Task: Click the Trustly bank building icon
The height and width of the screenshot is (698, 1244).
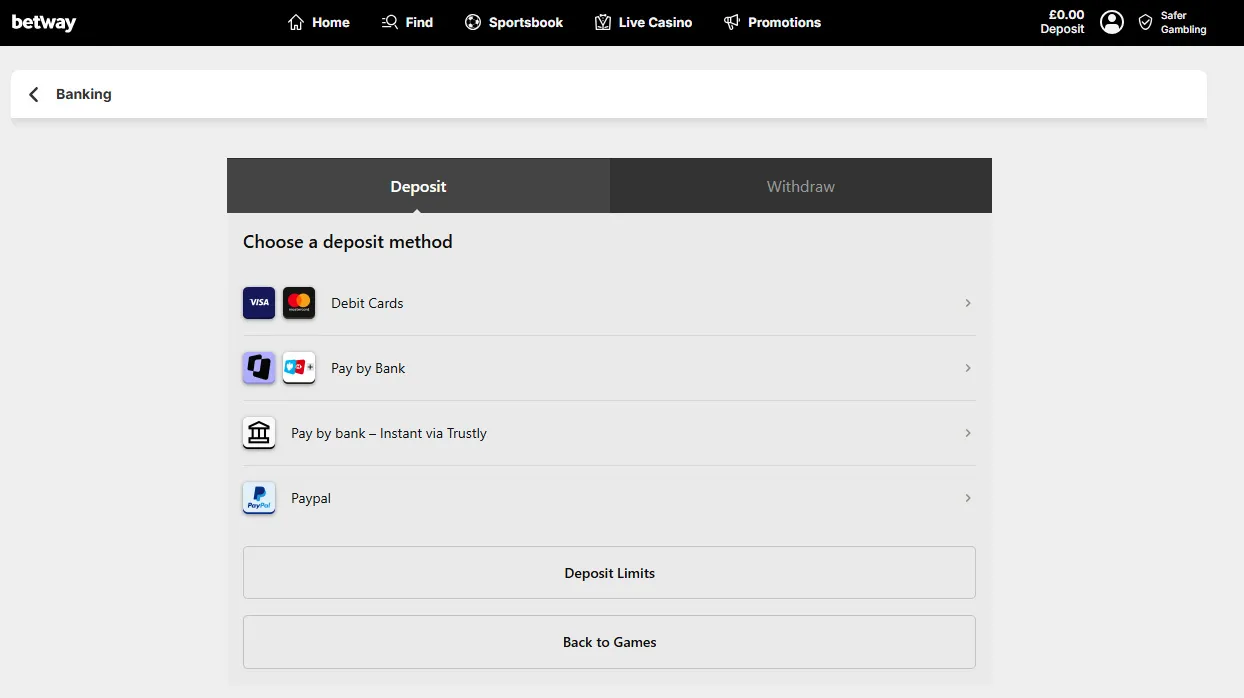Action: click(x=258, y=432)
